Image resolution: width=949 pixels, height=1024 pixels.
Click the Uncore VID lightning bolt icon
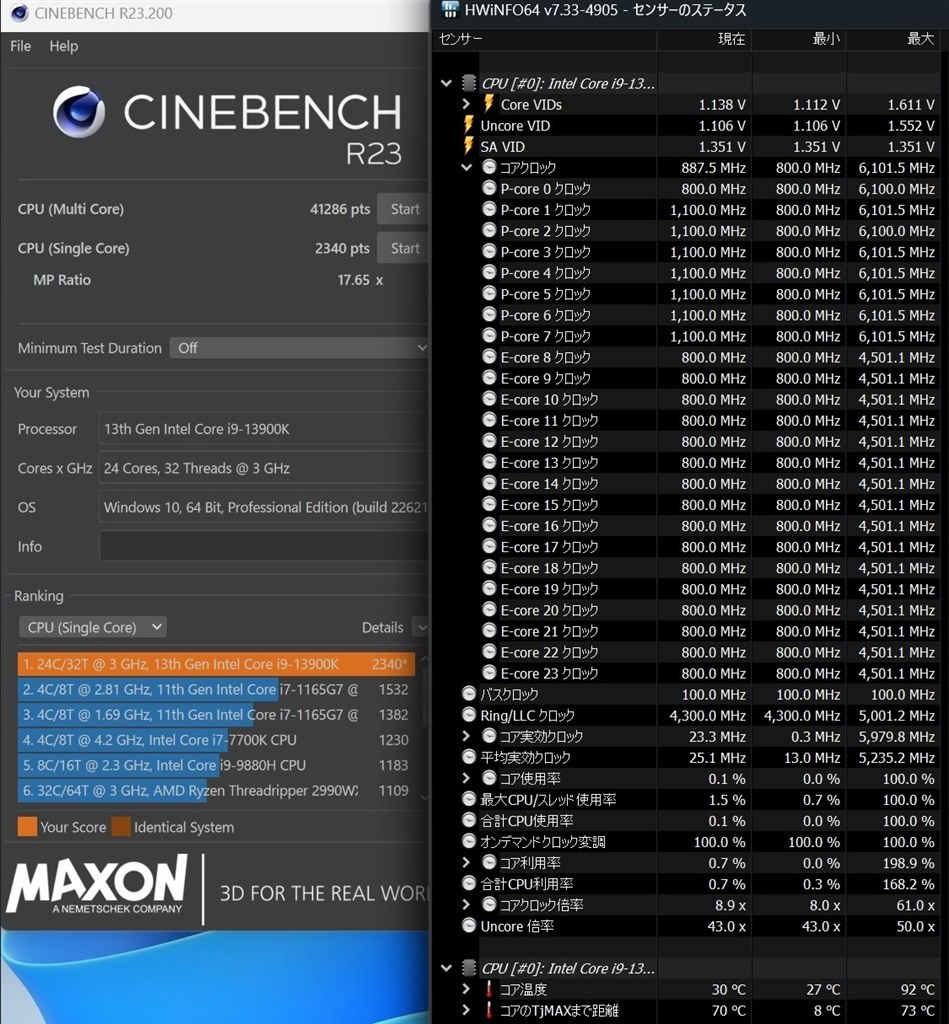pos(468,125)
